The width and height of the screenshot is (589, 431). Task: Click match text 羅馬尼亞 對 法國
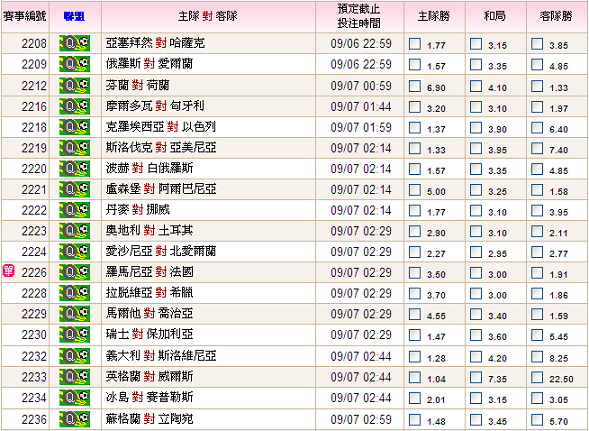click(150, 272)
